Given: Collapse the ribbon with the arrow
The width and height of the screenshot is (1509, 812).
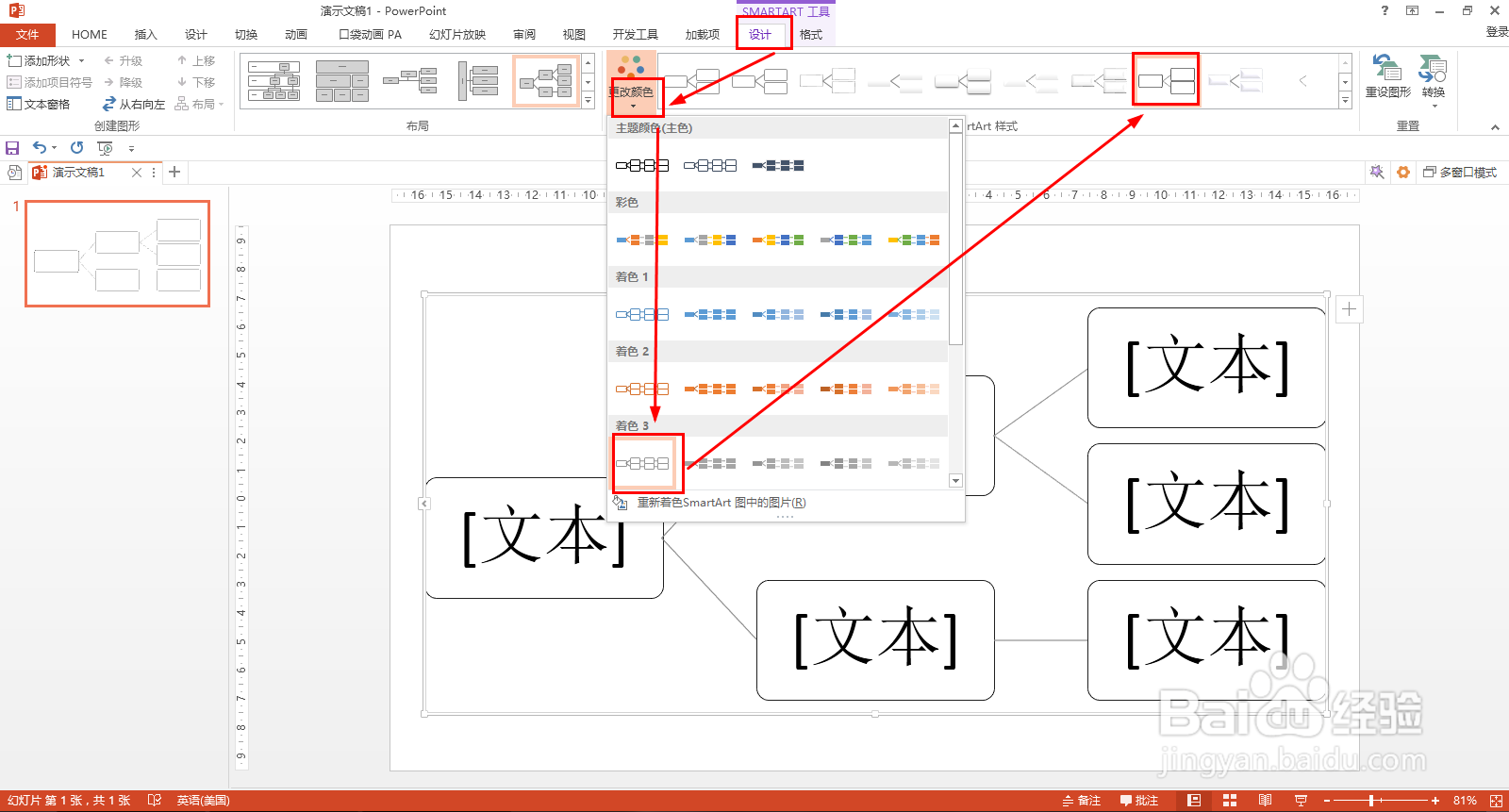Looking at the screenshot, I should click(x=1495, y=127).
